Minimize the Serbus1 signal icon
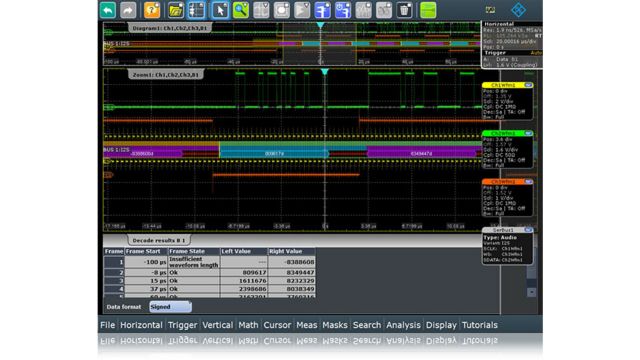Image resolution: width=640 pixels, height=360 pixels. click(528, 230)
